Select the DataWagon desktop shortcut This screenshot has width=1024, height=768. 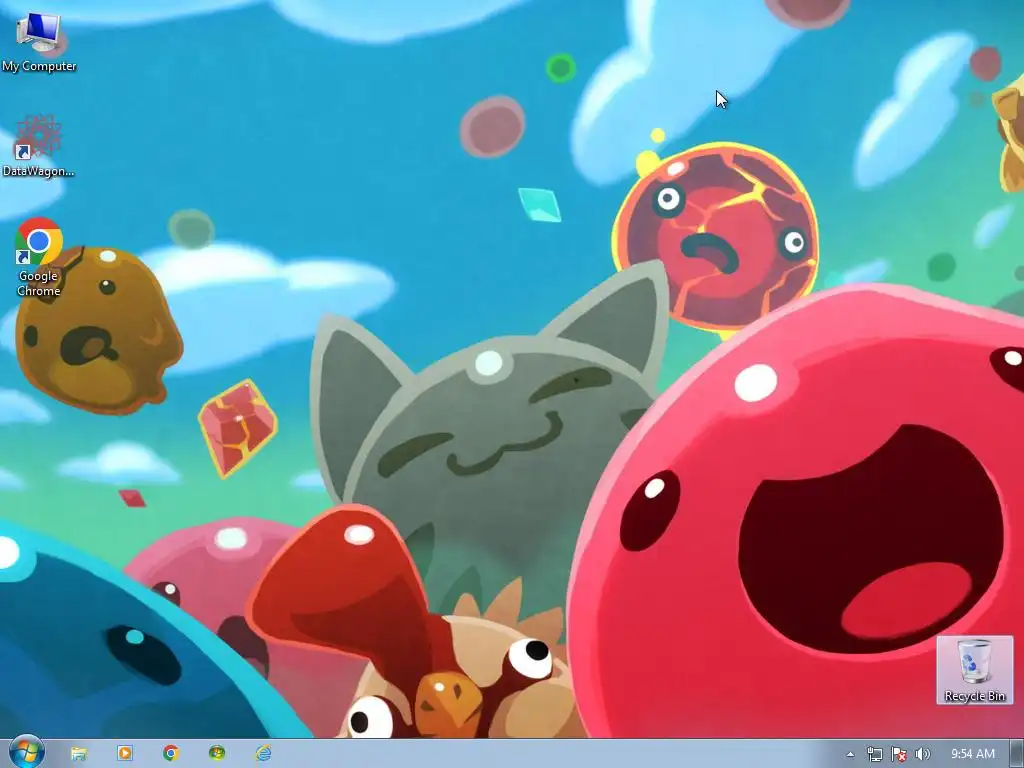[39, 146]
